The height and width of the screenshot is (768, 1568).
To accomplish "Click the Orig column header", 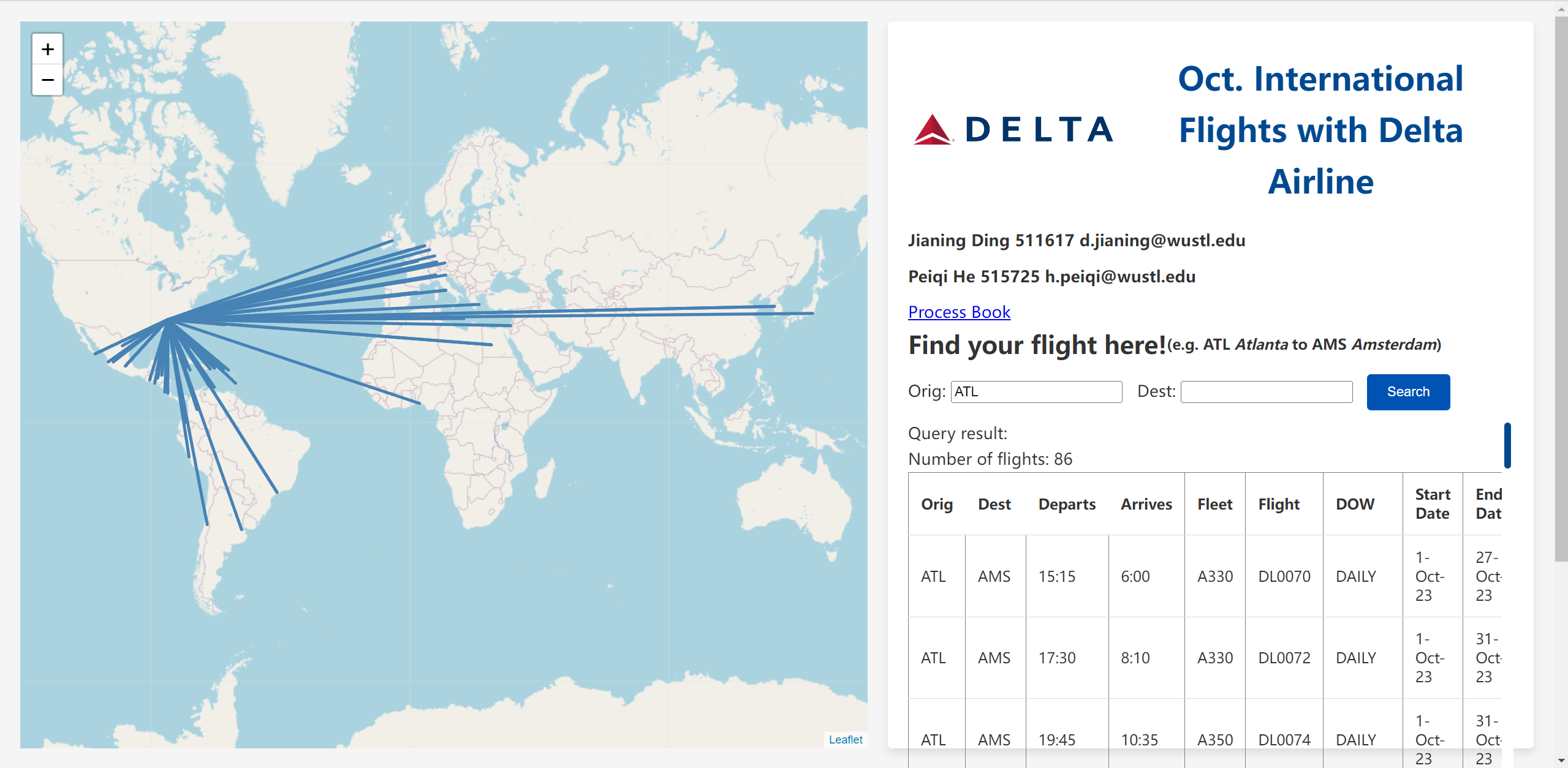I will point(936,504).
